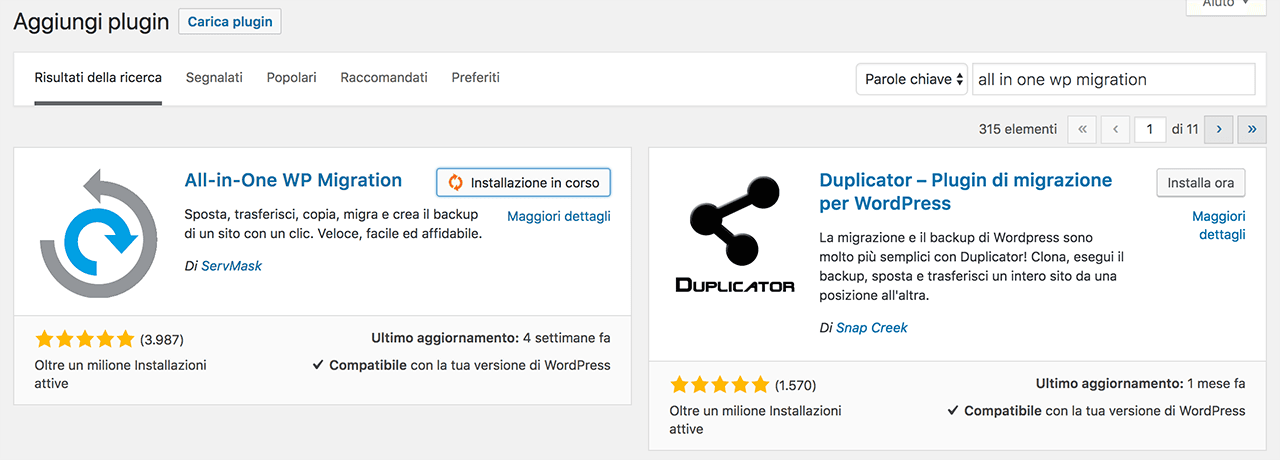The image size is (1280, 460).
Task: Click the All-in-One WP Migration star rating
Action: [84, 339]
